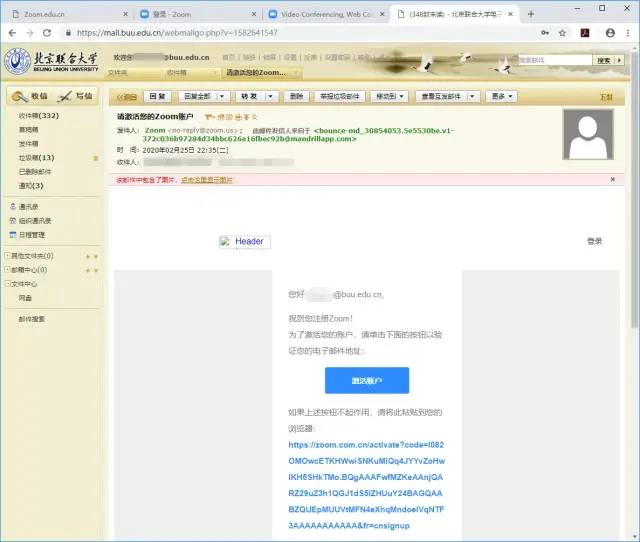The width and height of the screenshot is (640, 542).
Task: Open the 移动到 dropdown
Action: tap(389, 96)
